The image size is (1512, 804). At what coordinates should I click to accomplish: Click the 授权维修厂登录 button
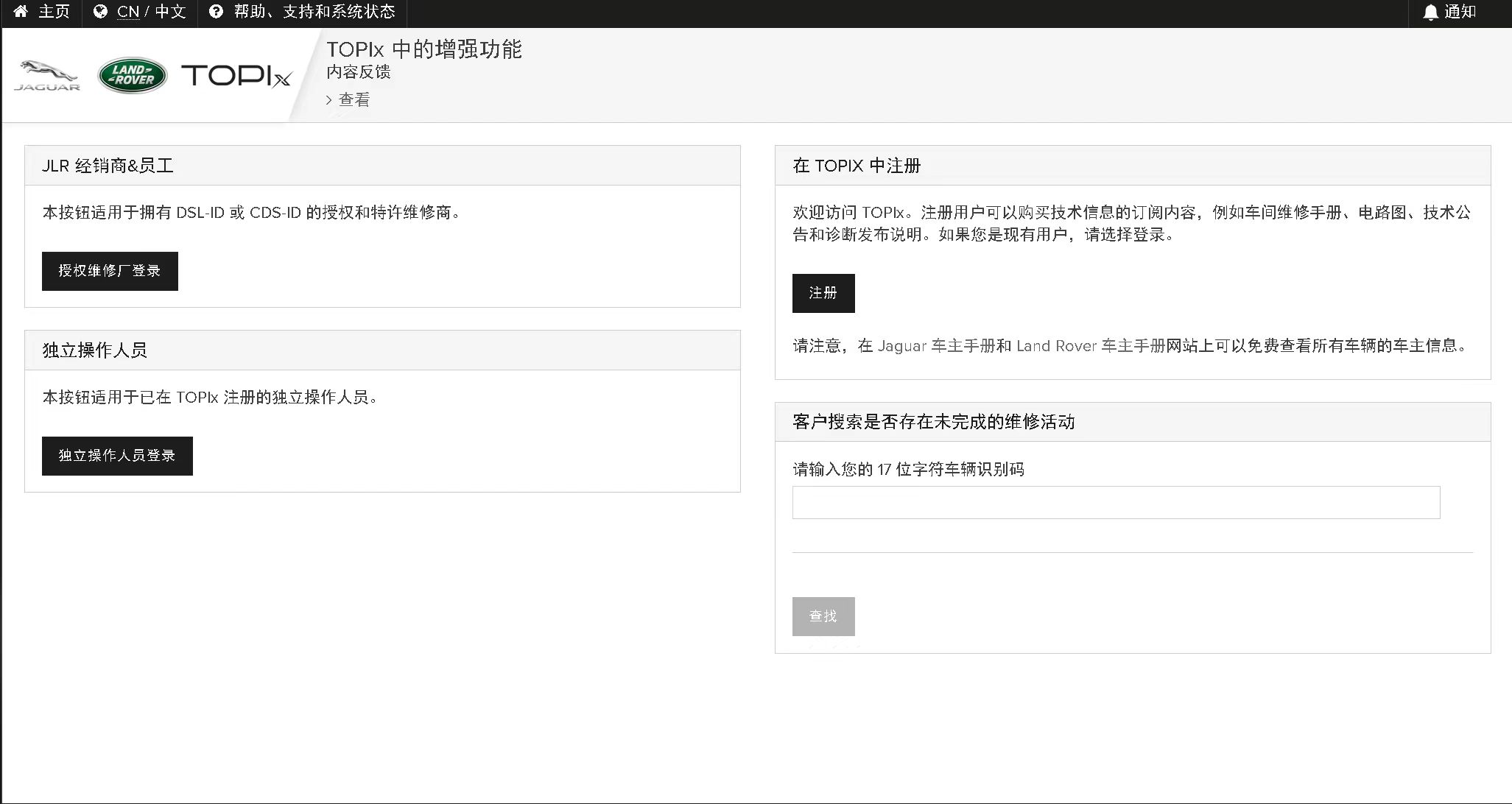pos(110,271)
